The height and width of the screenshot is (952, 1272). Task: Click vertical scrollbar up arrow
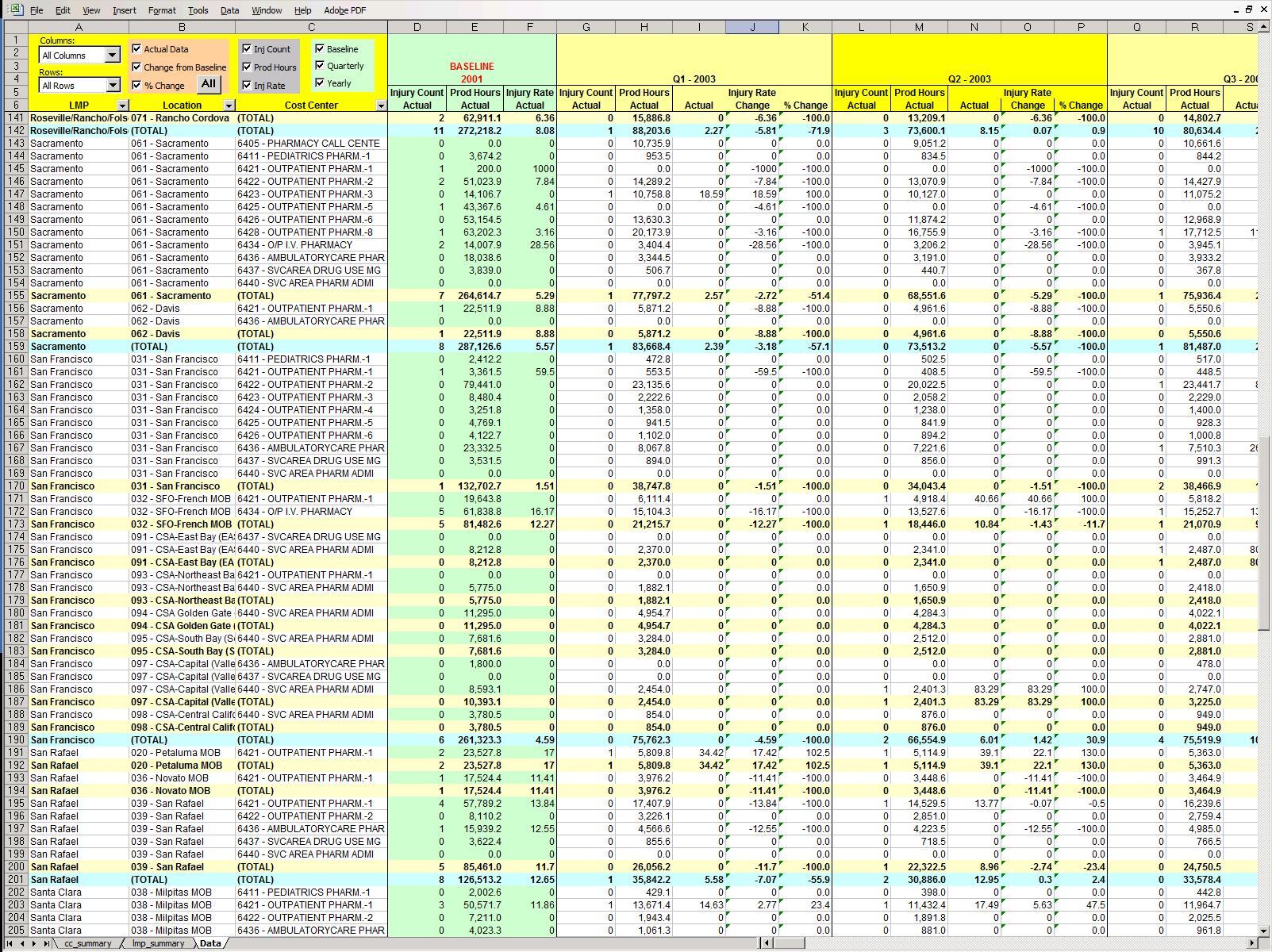tap(1265, 28)
